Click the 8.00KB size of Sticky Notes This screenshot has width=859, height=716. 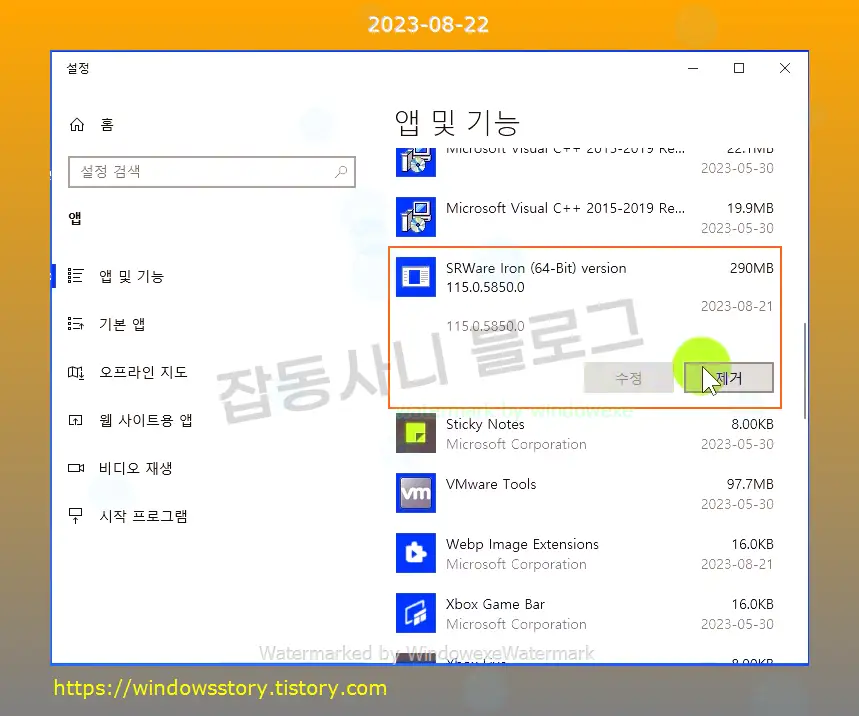[x=752, y=425]
